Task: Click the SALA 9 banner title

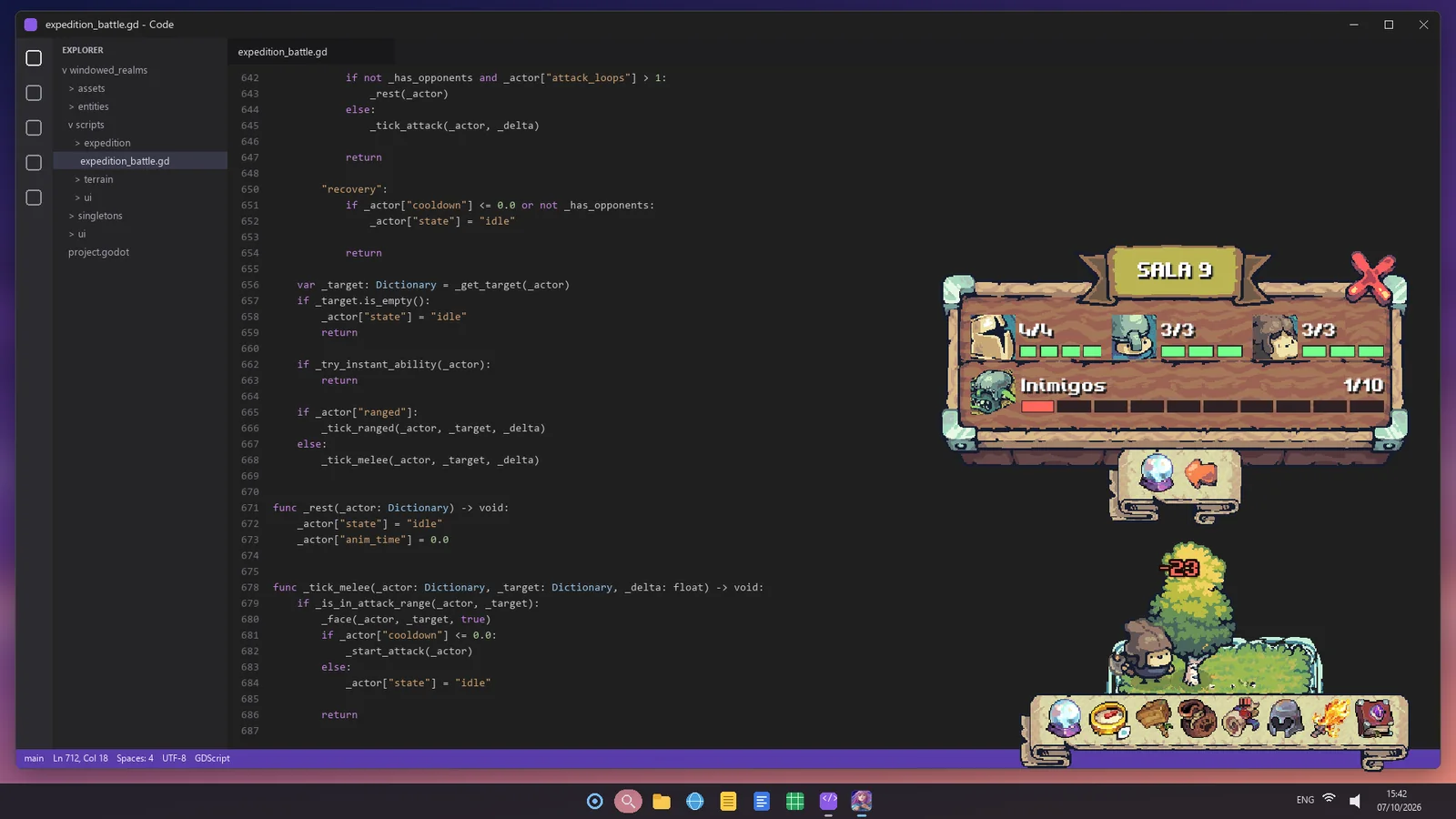Action: tap(1174, 270)
